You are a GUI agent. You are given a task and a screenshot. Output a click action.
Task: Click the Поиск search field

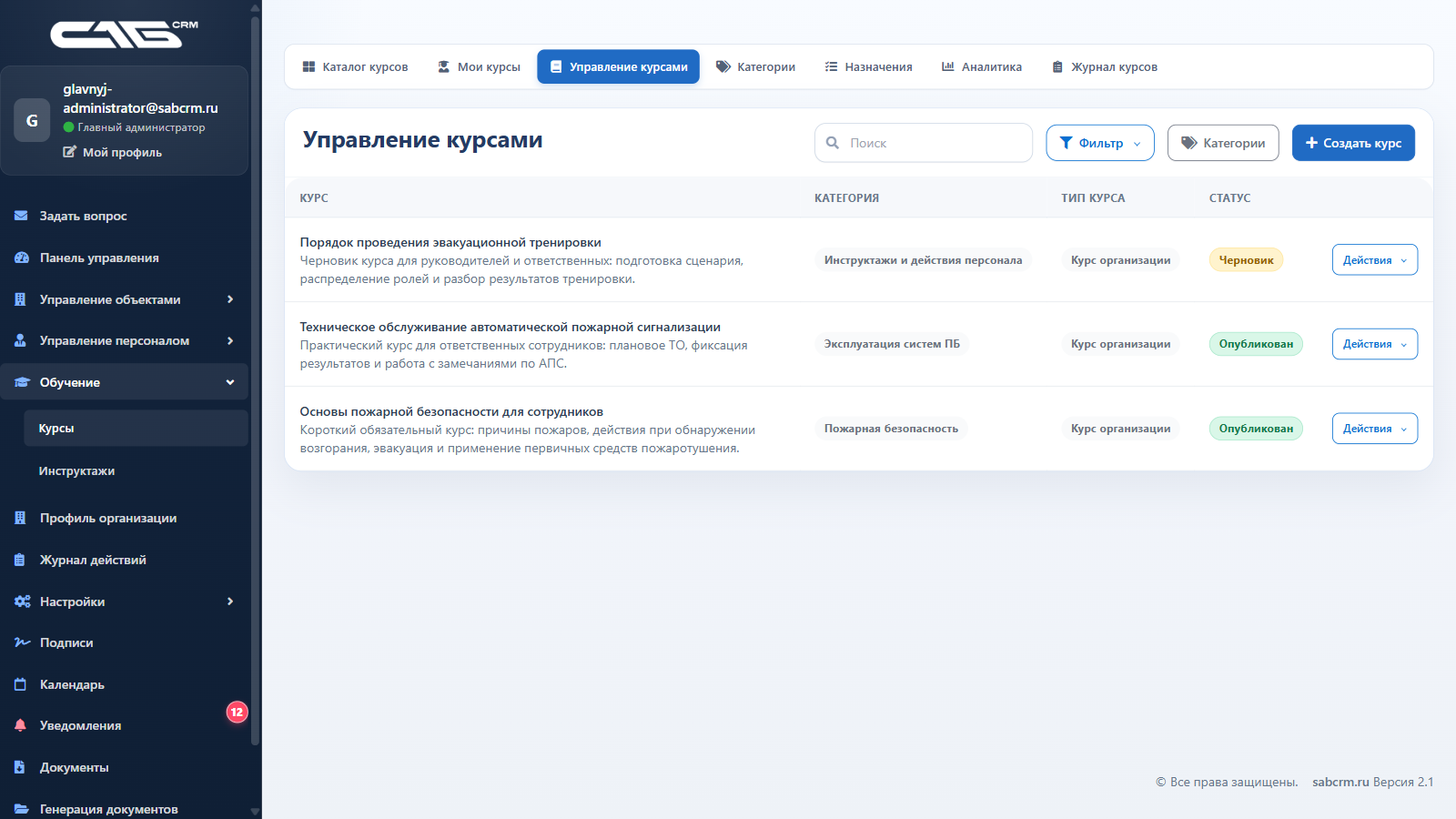click(924, 143)
